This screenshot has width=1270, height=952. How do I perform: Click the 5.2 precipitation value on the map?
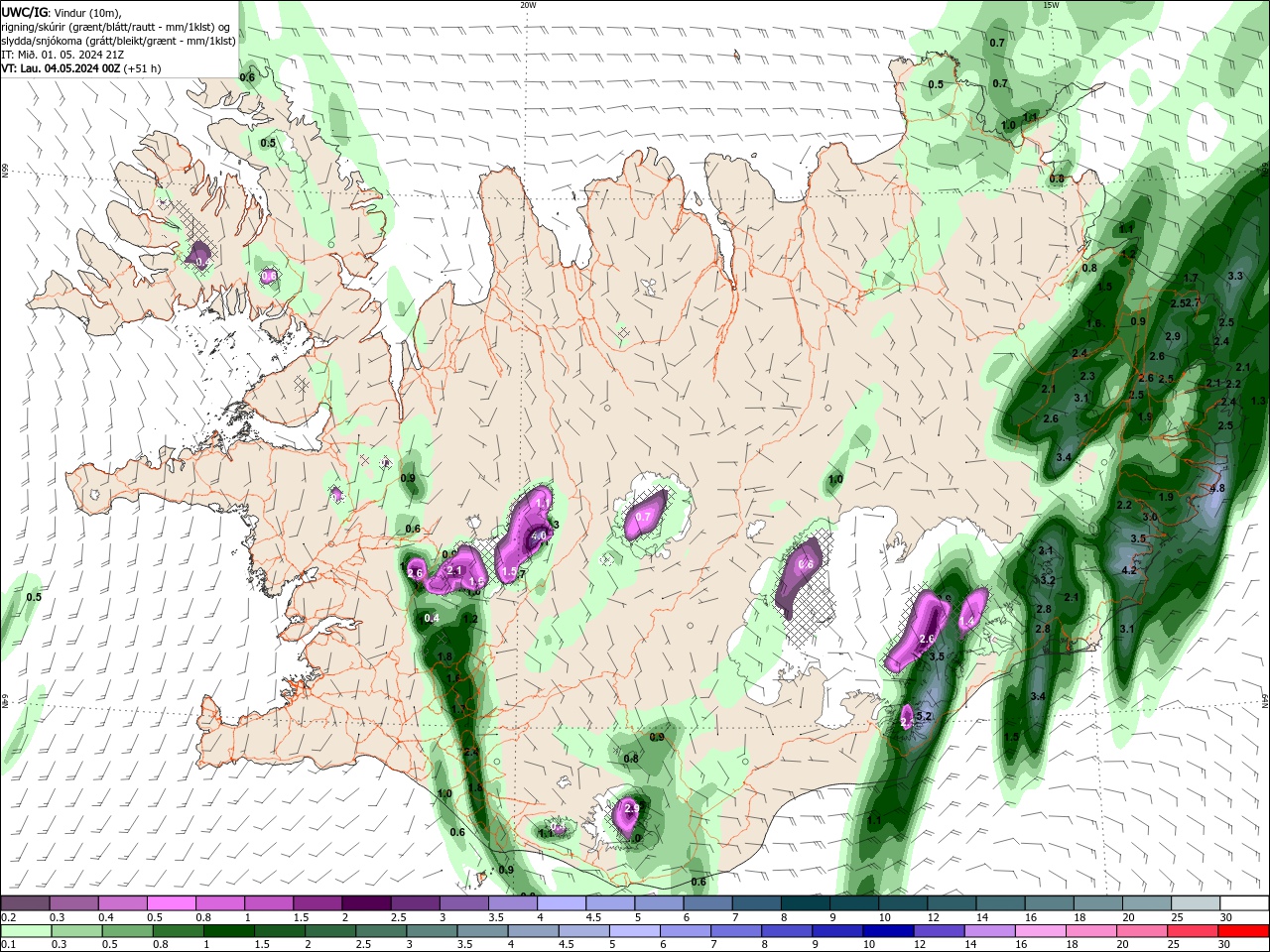coord(923,716)
